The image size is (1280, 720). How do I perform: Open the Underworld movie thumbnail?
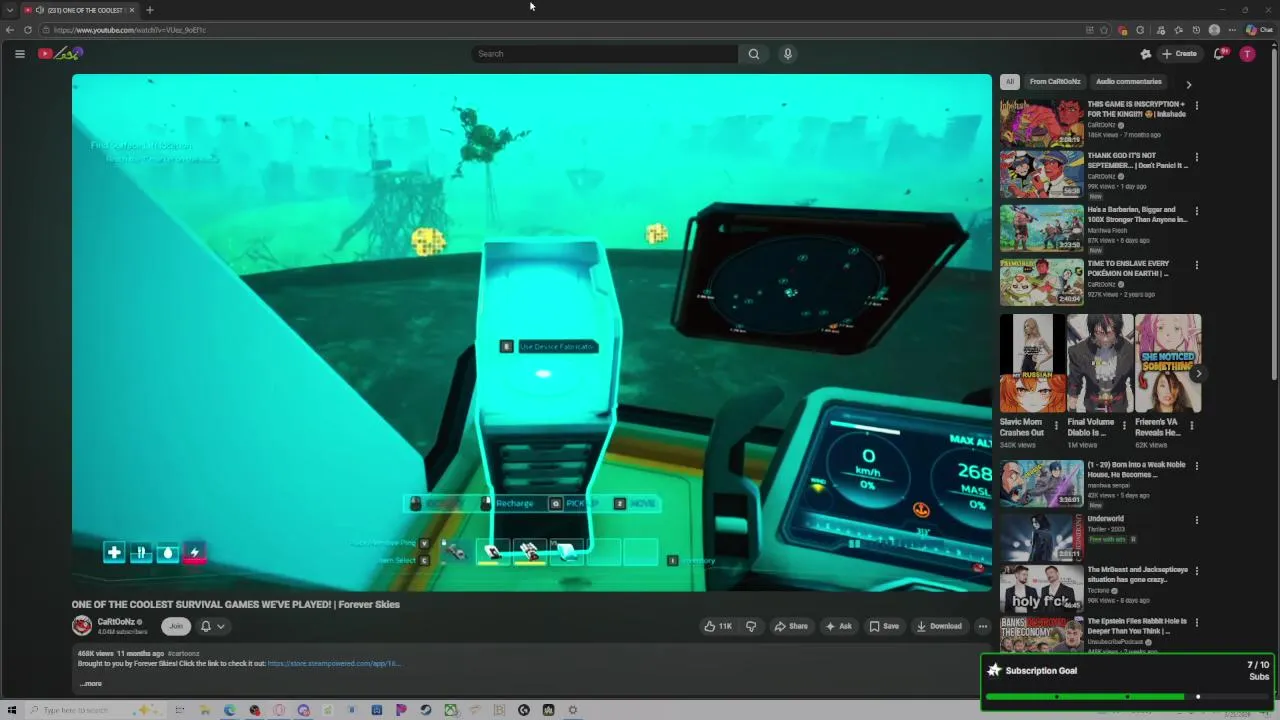(x=1041, y=537)
